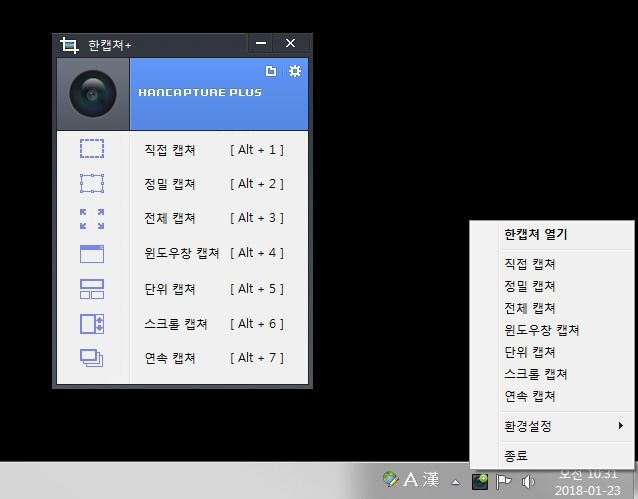This screenshot has width=638, height=499.
Task: Select 정밀 캡쳐 [Alt + 2] in main window
Action: click(214, 184)
